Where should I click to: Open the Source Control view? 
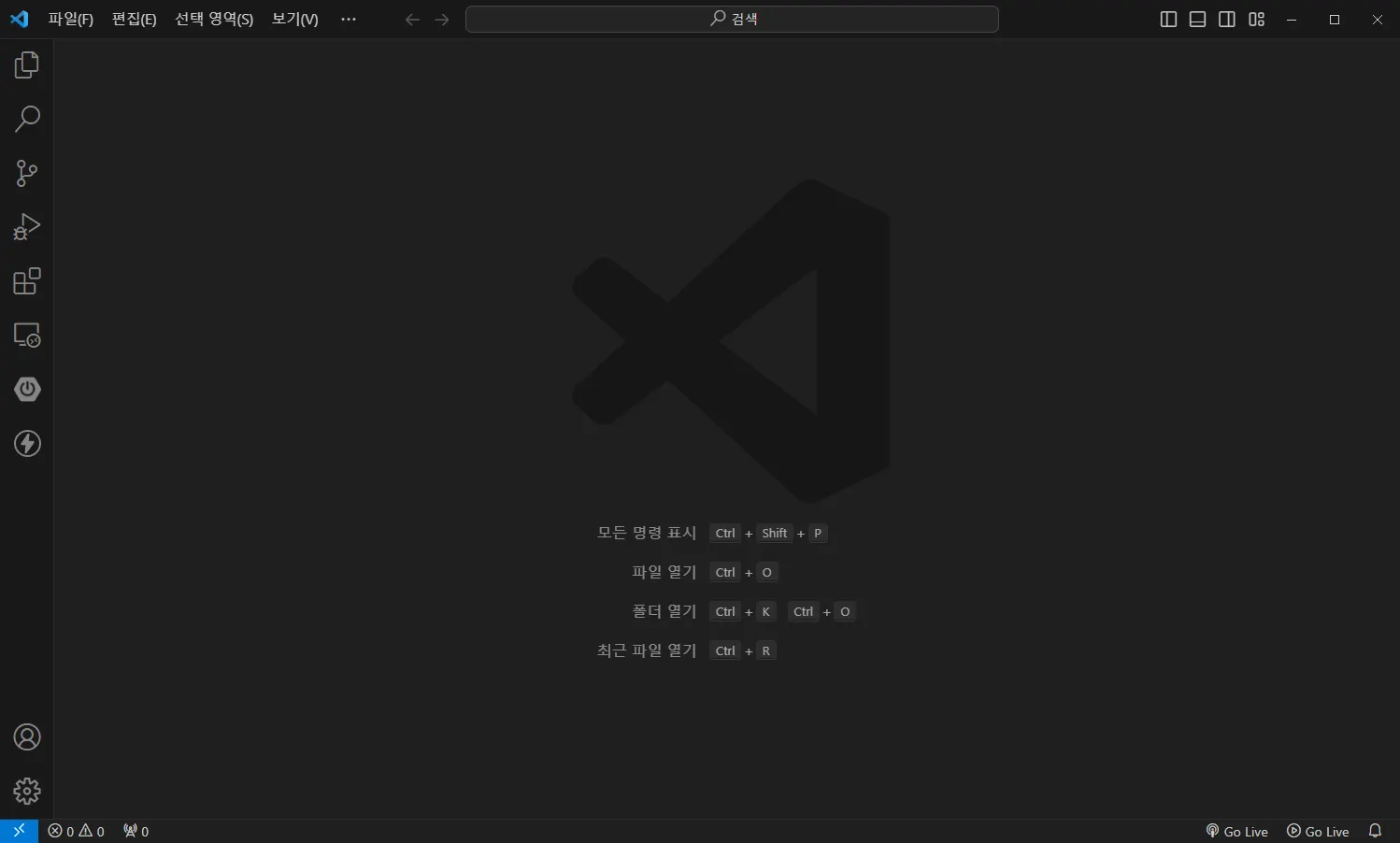tap(27, 173)
